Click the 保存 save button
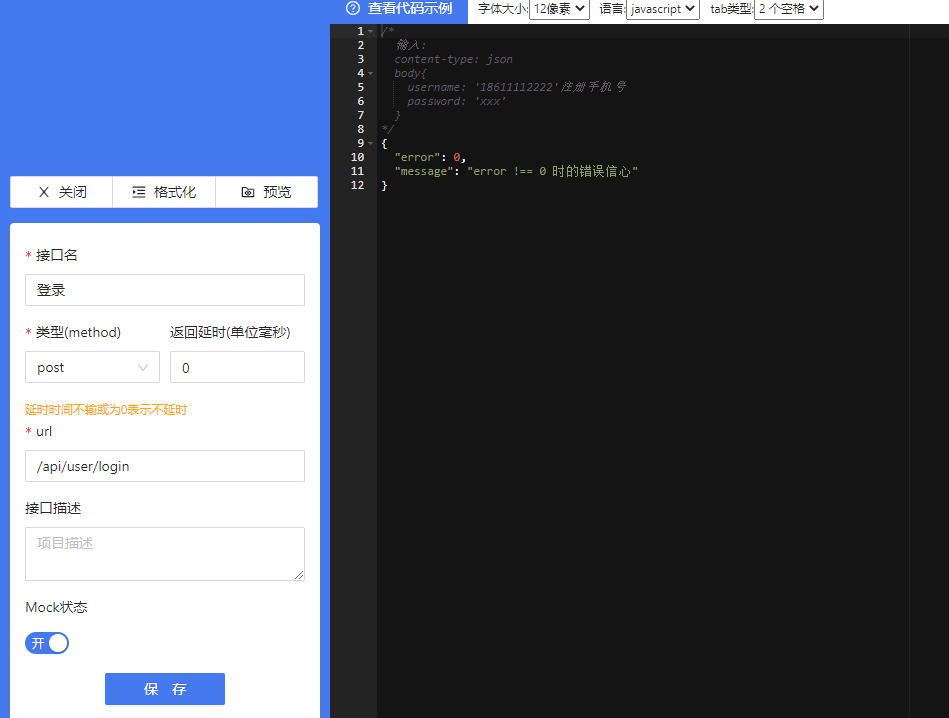 click(x=165, y=689)
